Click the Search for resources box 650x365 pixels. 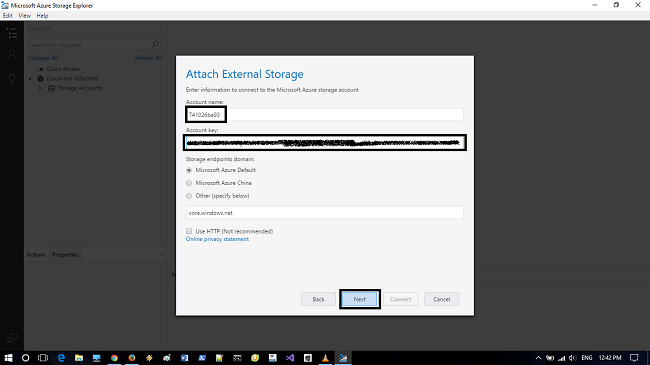coord(95,44)
